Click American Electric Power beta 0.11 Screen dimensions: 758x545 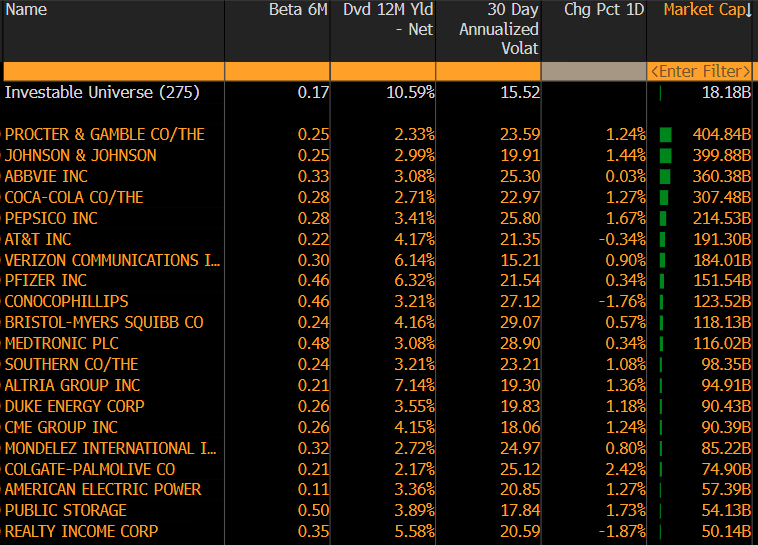coord(313,489)
